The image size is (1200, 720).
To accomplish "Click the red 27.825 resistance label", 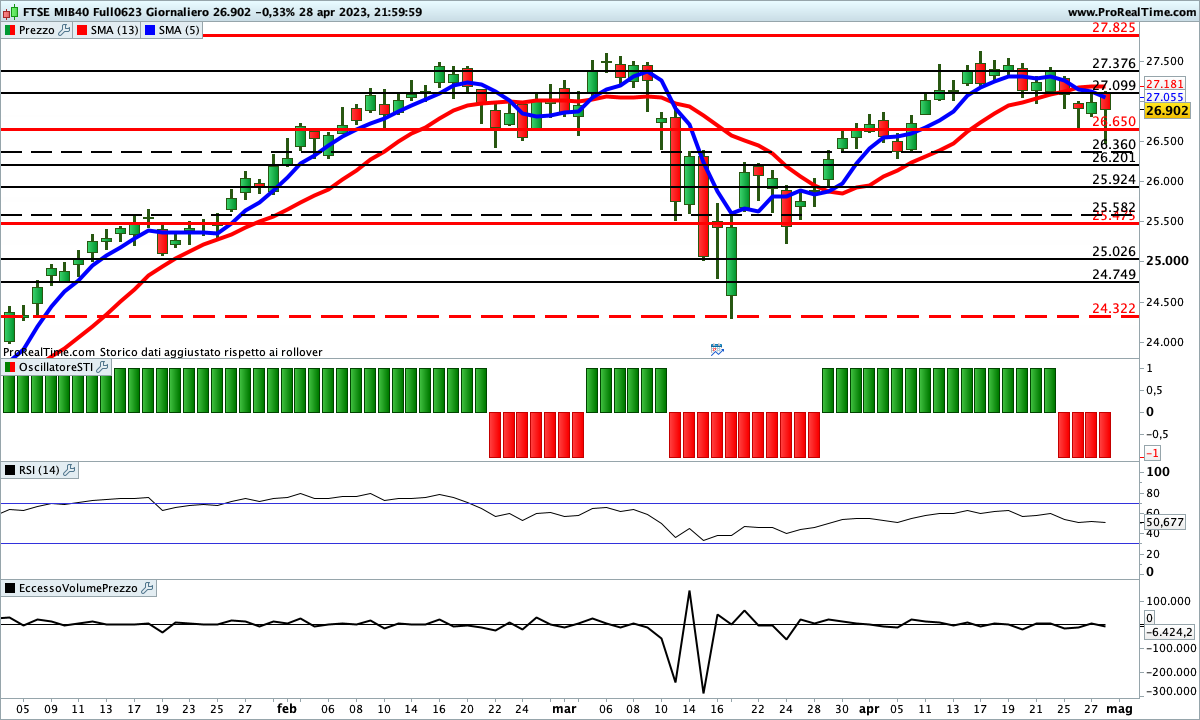I will tap(1113, 28).
